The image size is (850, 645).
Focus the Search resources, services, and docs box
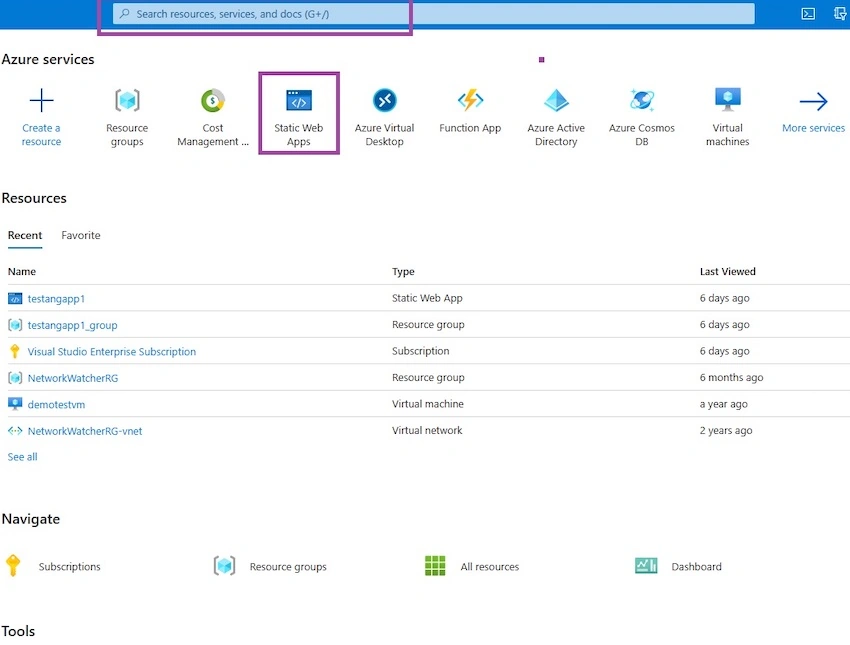coord(434,14)
